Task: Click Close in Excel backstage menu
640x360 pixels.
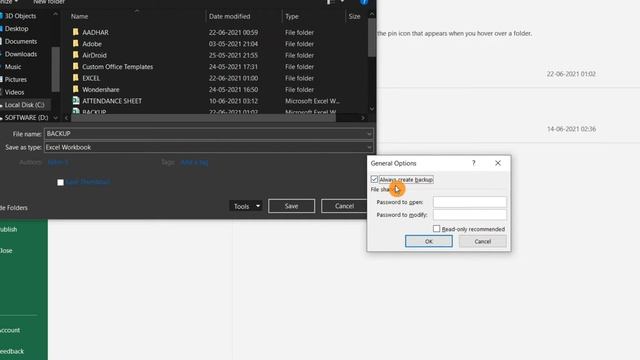Action: tap(6, 251)
